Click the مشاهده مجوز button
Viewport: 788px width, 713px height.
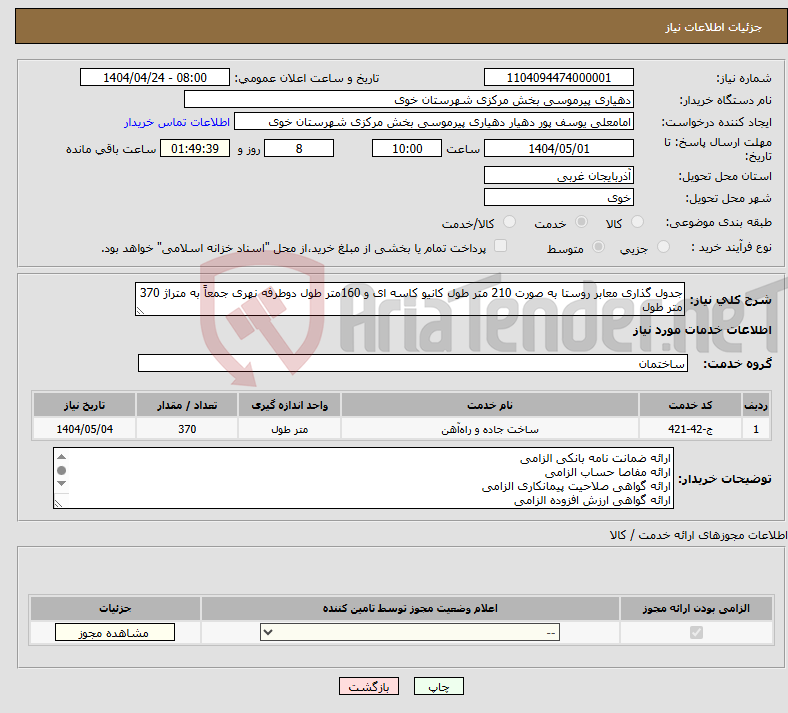pyautogui.click(x=115, y=632)
